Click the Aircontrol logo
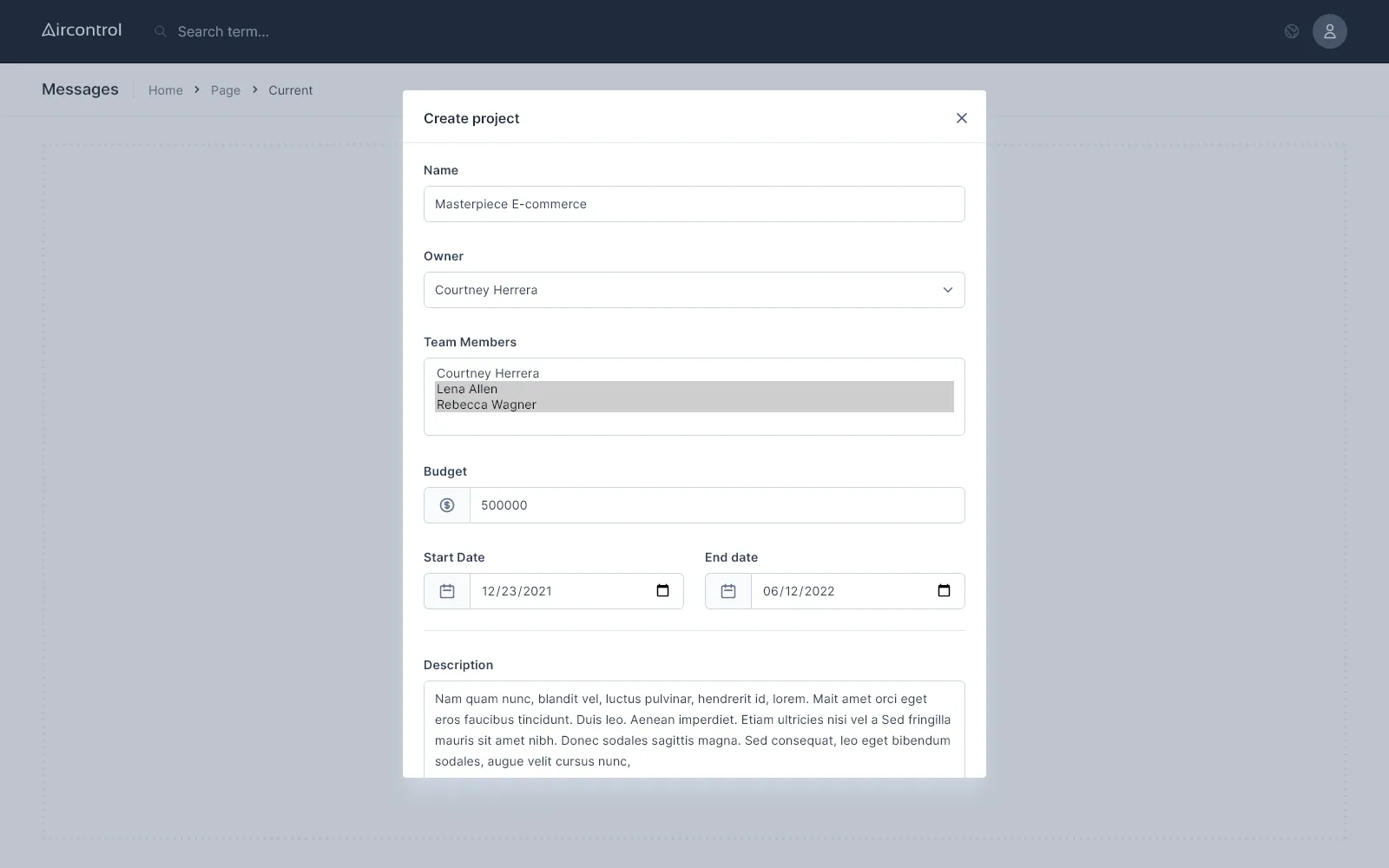 point(82,30)
